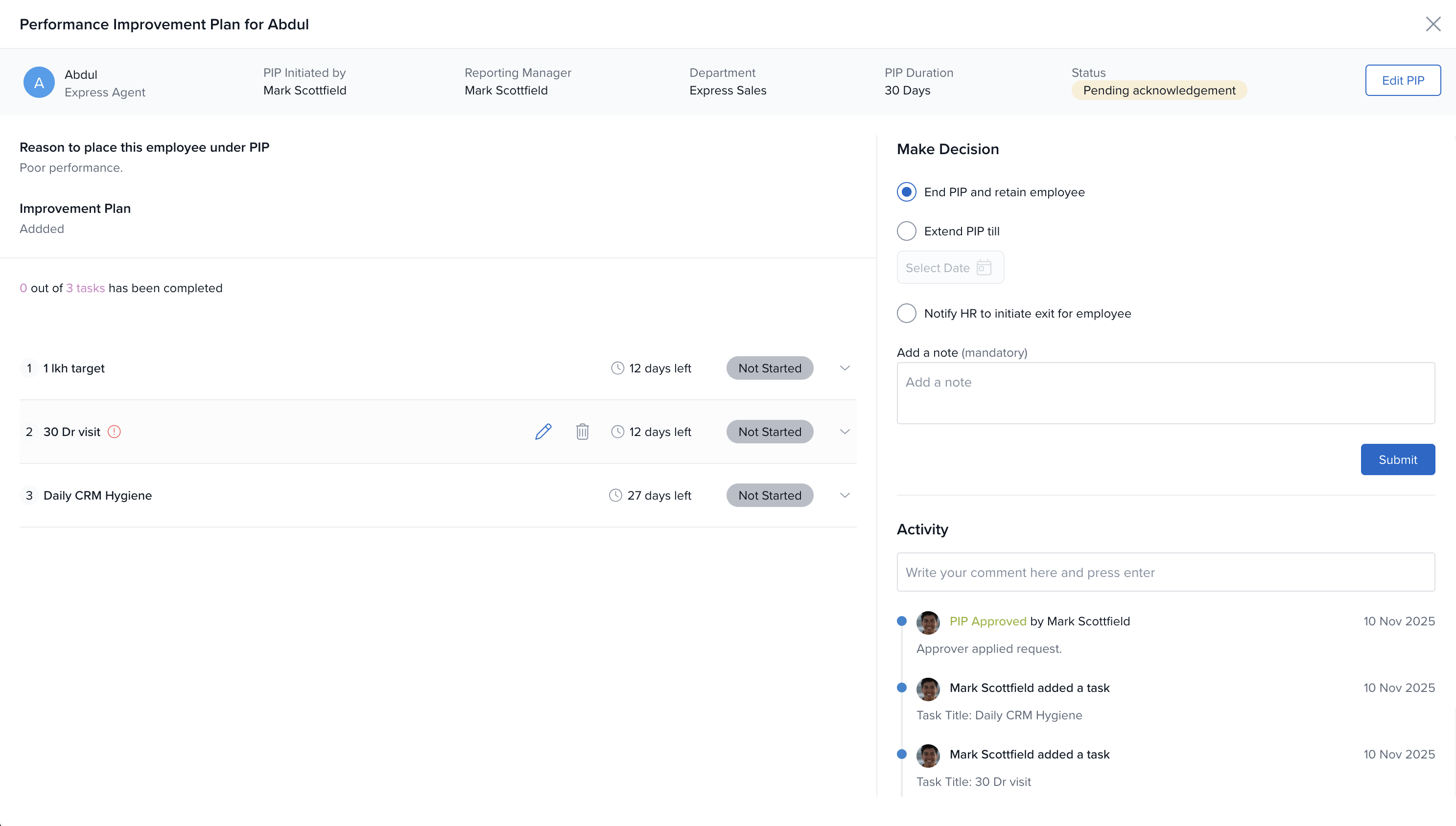The height and width of the screenshot is (826, 1456).
Task: Click the trash delete icon for 30 Dr visit
Action: (x=582, y=432)
